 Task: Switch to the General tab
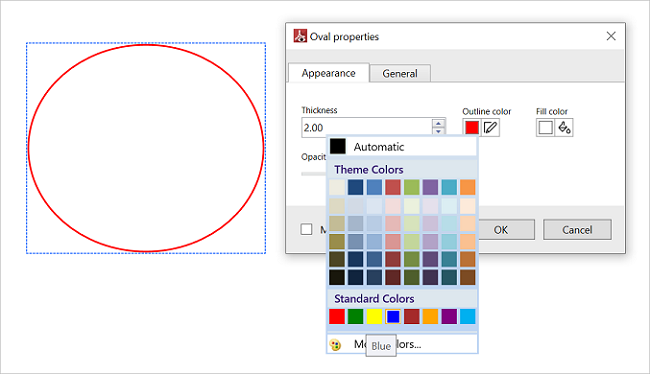click(400, 73)
